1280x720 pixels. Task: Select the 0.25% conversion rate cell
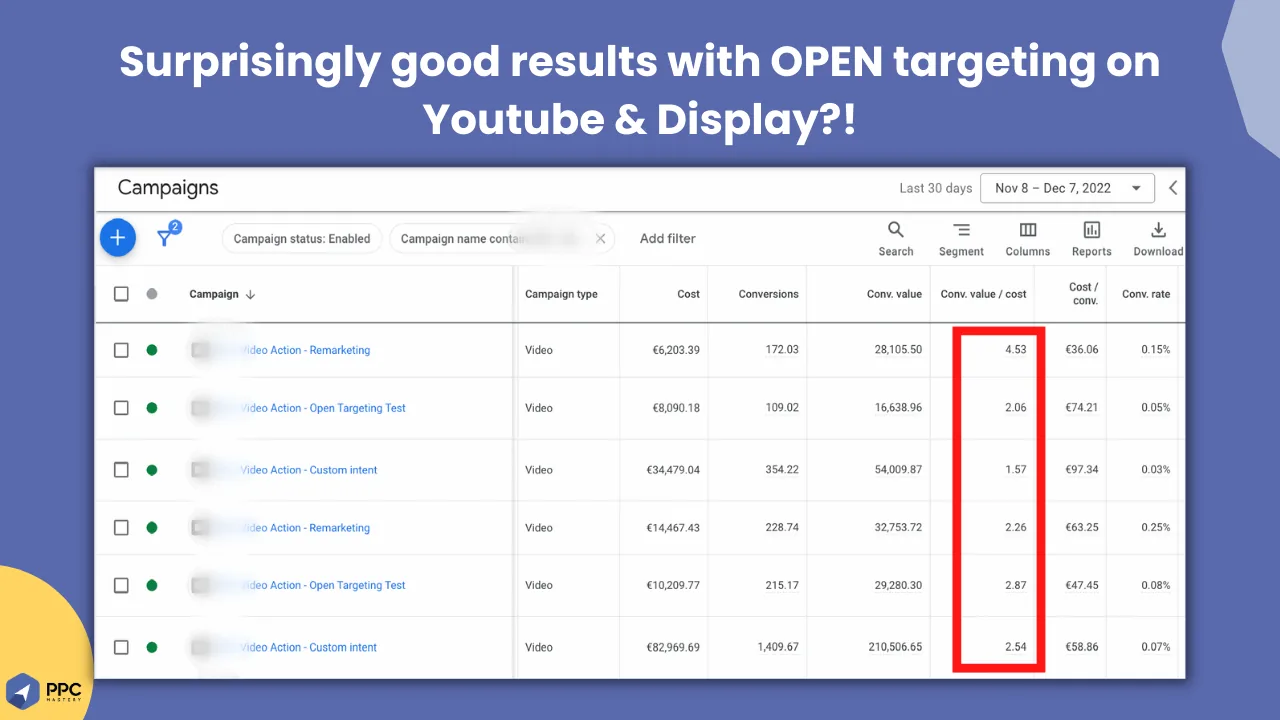(1156, 528)
